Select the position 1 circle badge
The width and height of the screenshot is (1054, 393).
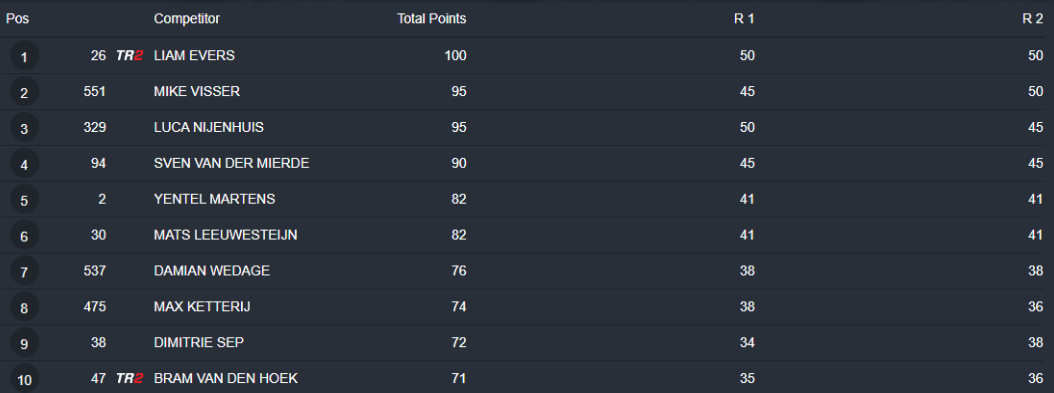(x=24, y=56)
